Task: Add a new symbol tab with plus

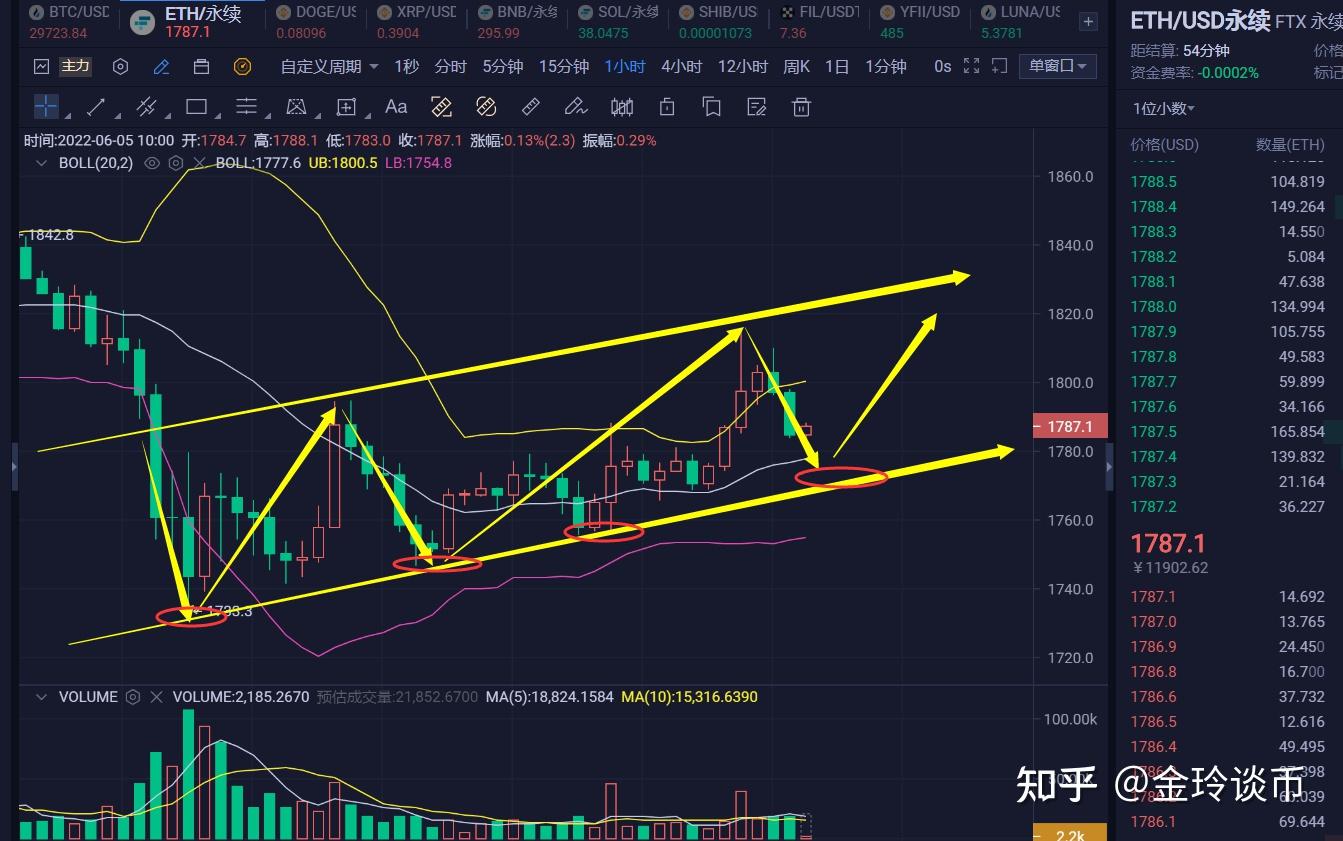Action: pos(1088,21)
